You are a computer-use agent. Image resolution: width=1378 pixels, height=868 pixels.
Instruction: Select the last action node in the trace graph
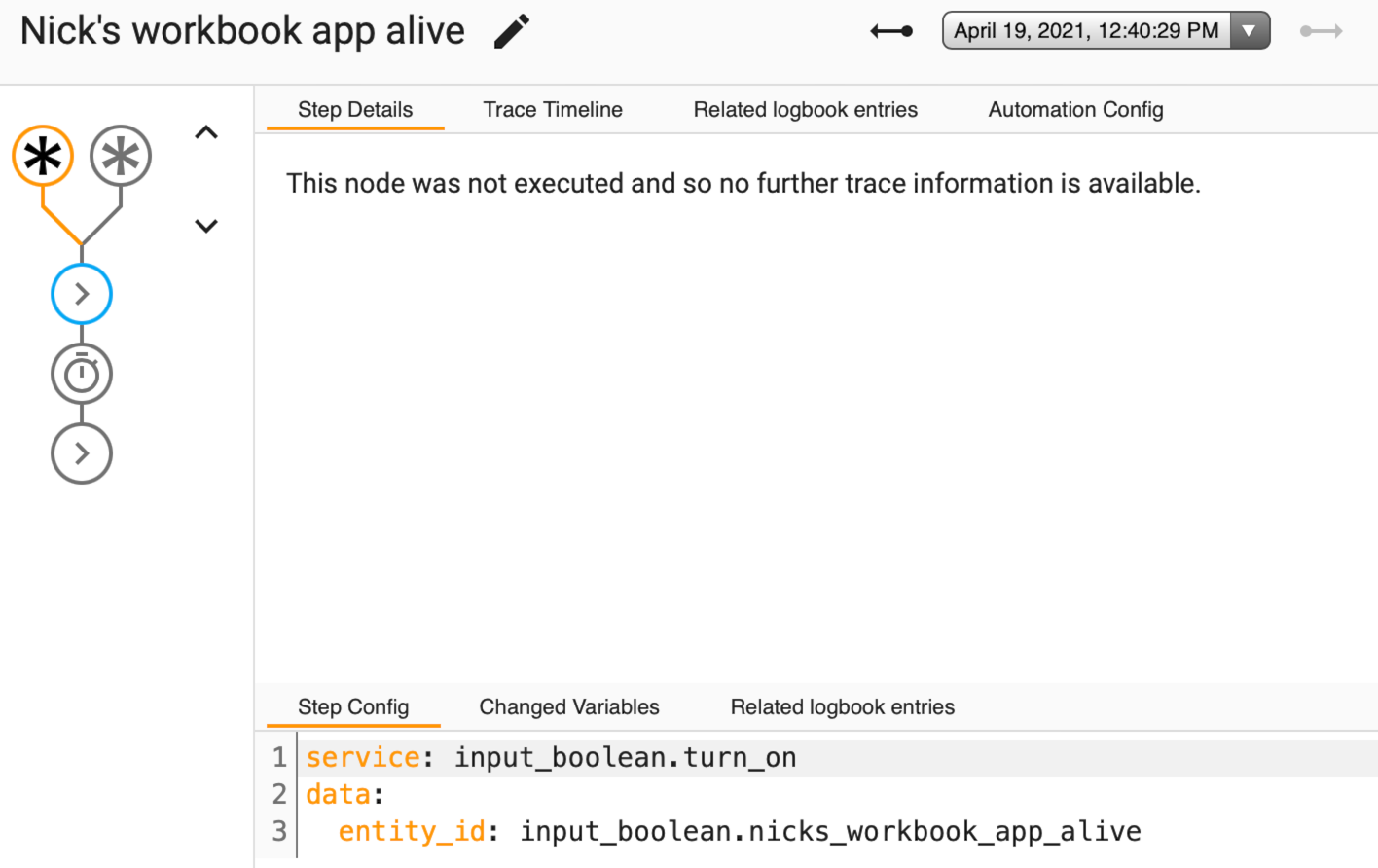(x=82, y=452)
